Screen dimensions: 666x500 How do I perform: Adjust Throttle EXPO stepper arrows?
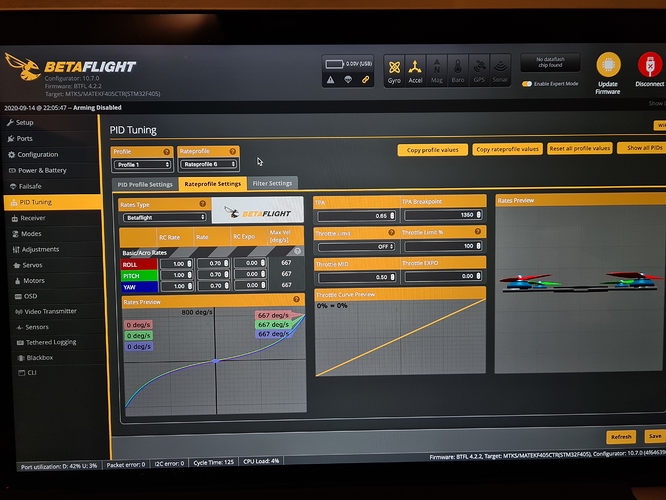click(x=479, y=276)
